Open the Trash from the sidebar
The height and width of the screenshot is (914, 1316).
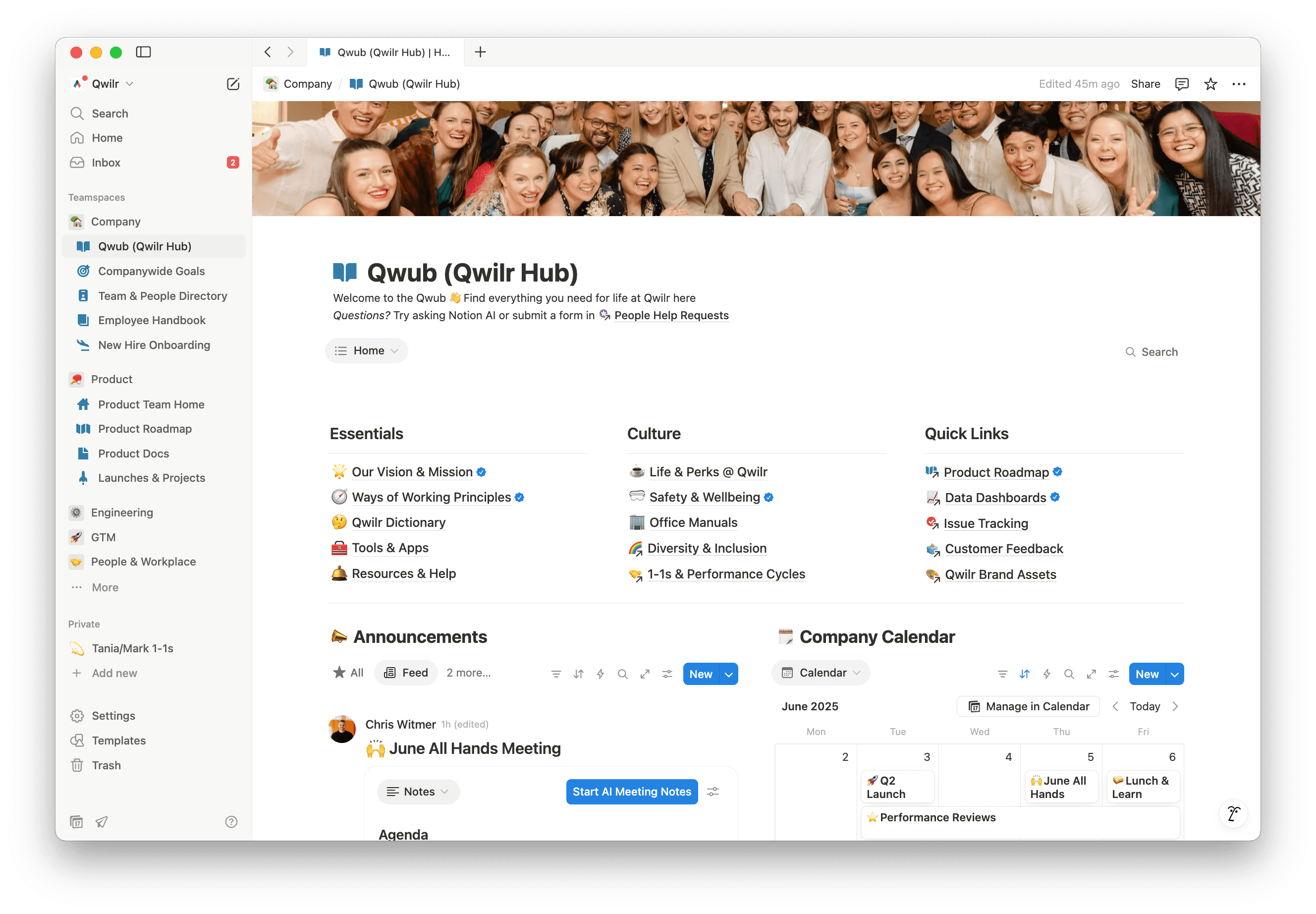(x=107, y=765)
